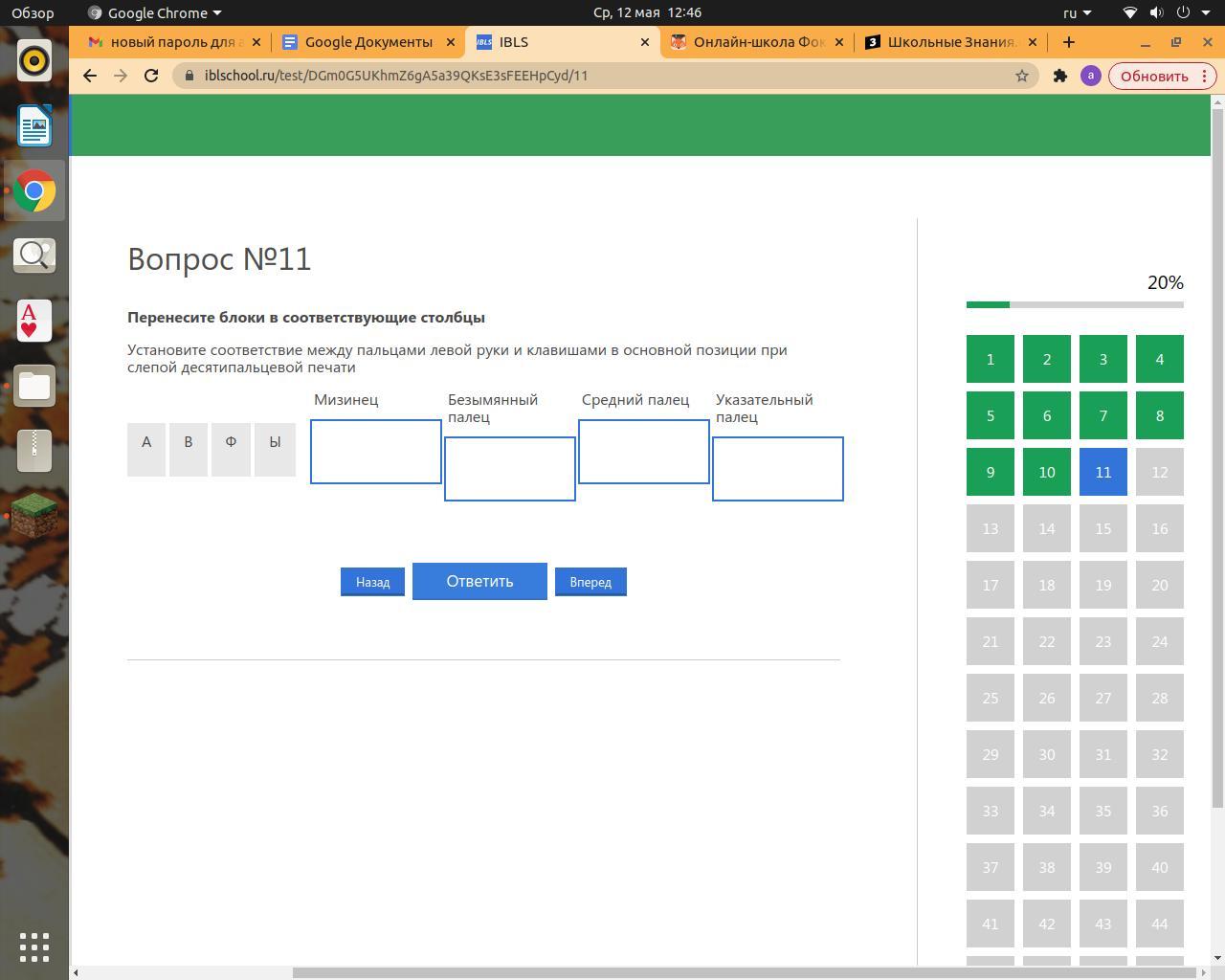Select the В letter block
The width and height of the screenshot is (1225, 980).
pyautogui.click(x=189, y=450)
